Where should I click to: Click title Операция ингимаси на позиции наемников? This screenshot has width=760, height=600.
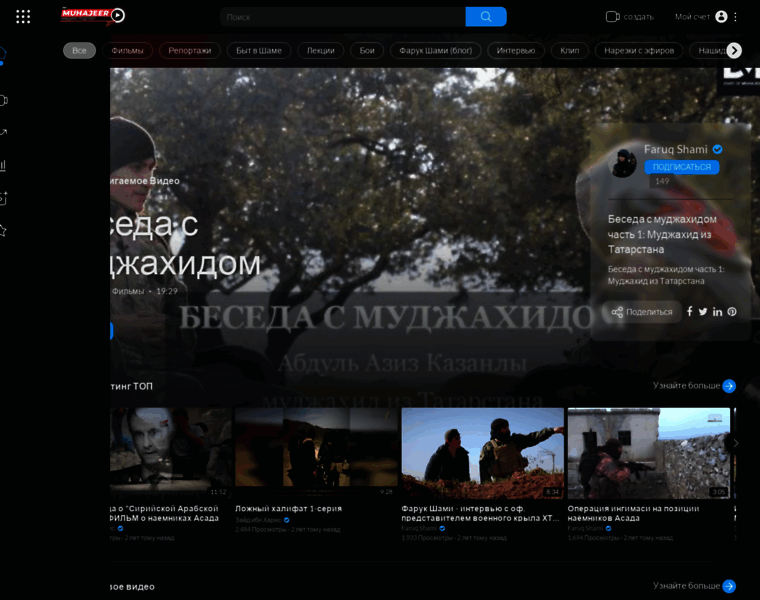pos(633,513)
